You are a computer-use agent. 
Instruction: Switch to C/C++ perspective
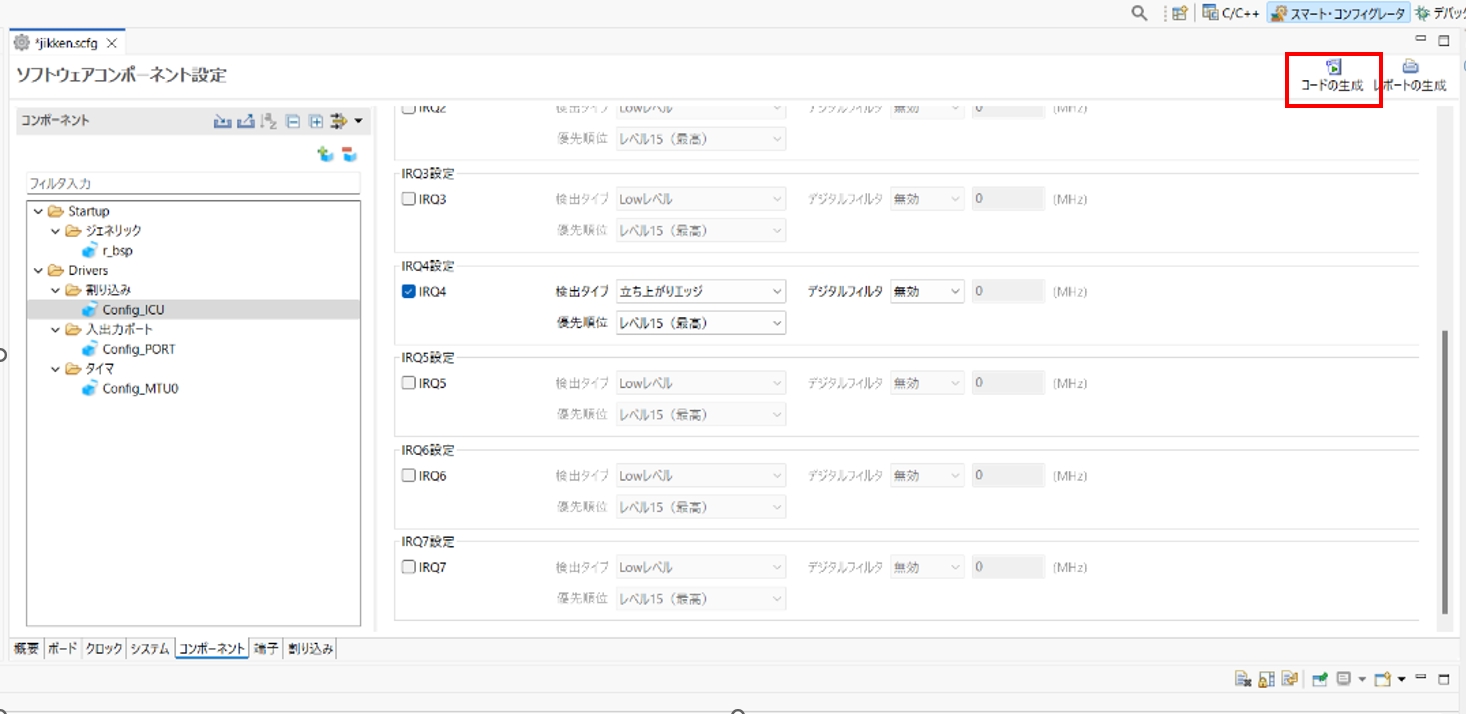(1231, 13)
